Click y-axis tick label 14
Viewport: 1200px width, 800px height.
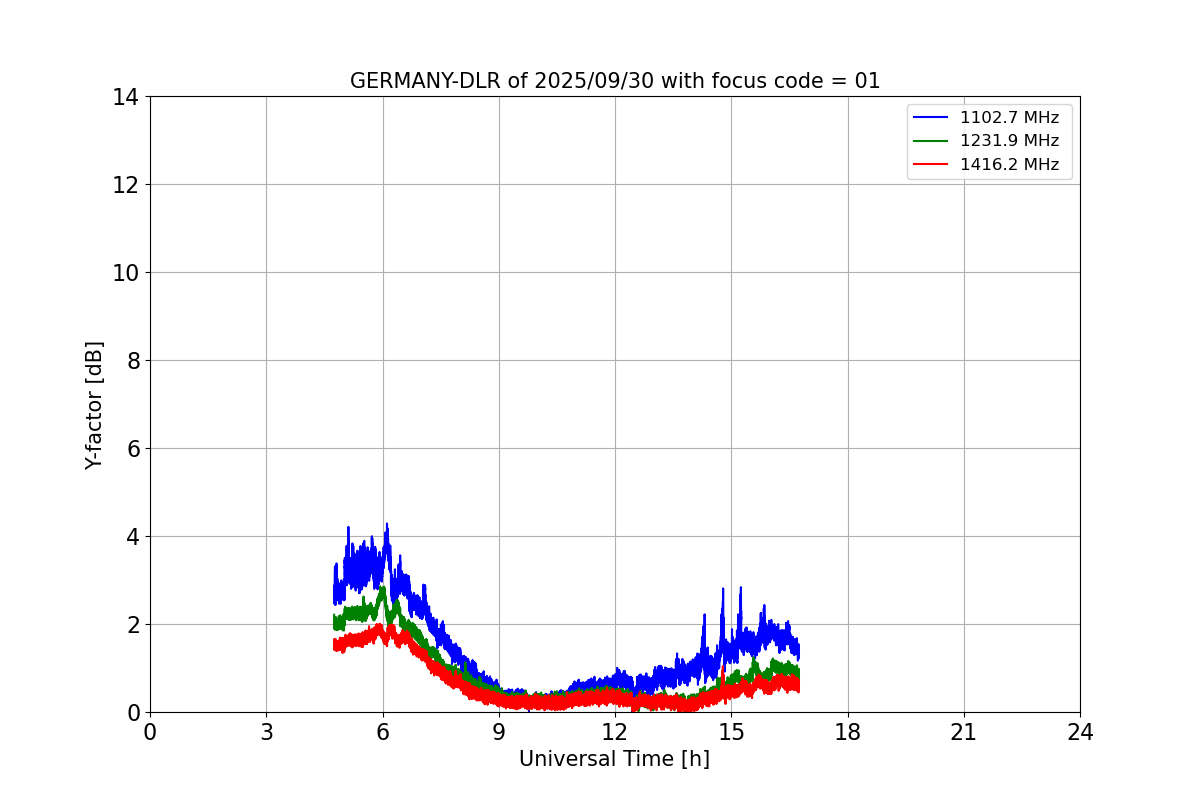click(125, 97)
